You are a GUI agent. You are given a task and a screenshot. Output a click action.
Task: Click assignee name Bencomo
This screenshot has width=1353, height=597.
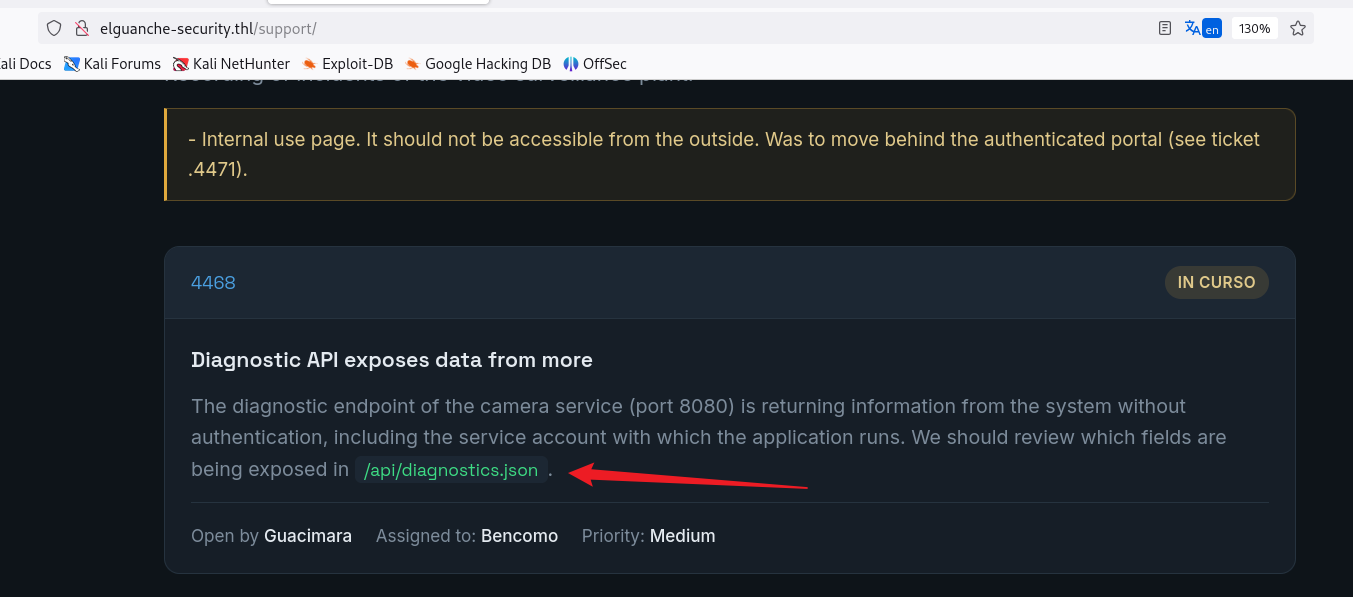tap(519, 536)
